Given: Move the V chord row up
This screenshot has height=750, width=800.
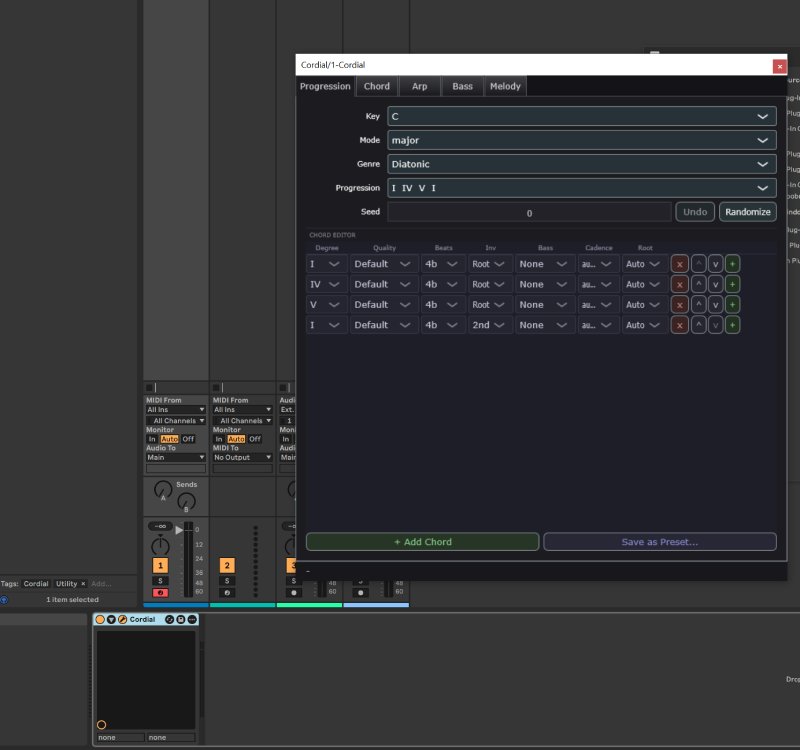Looking at the screenshot, I should coord(698,305).
